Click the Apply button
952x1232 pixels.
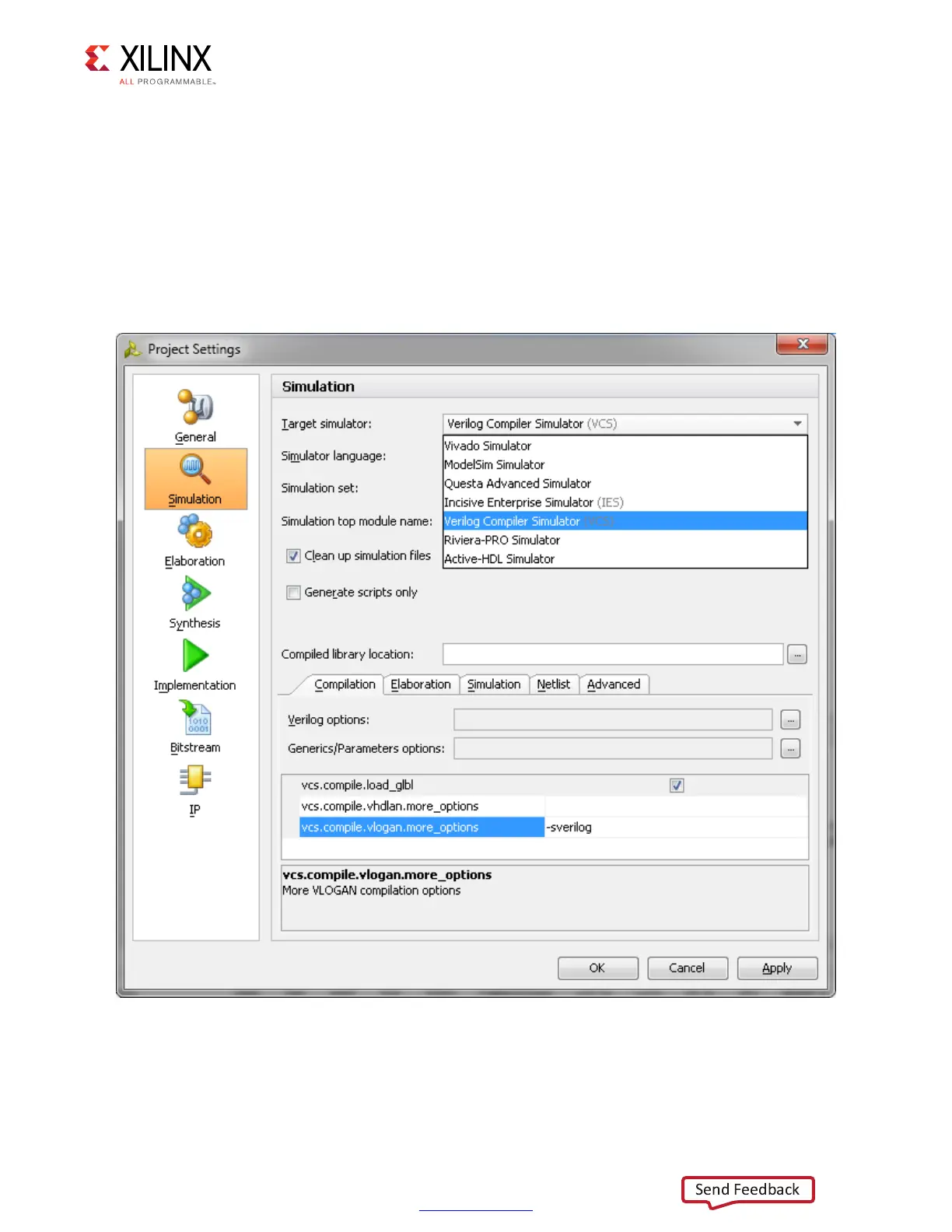(x=777, y=968)
